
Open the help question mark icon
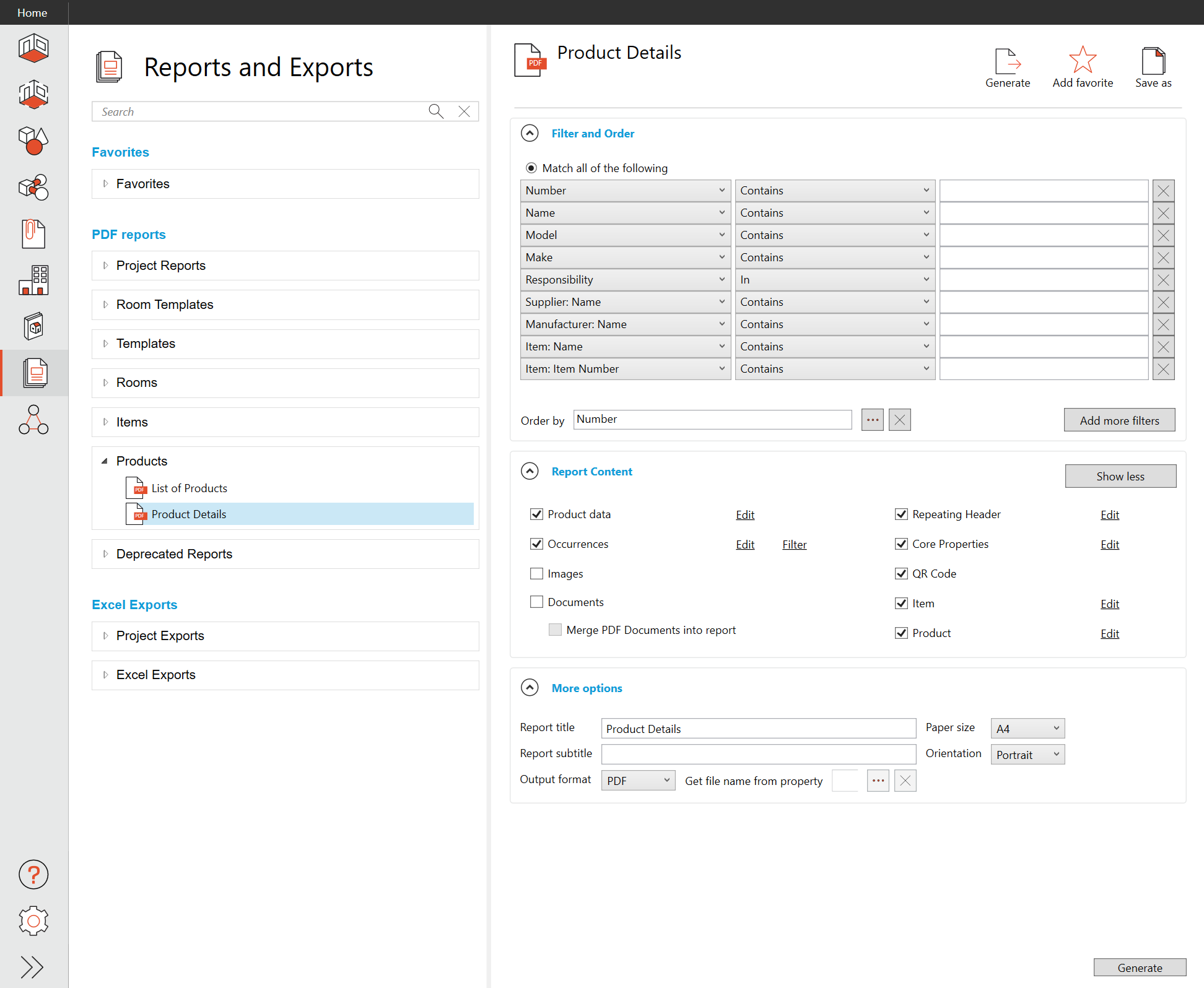[33, 874]
